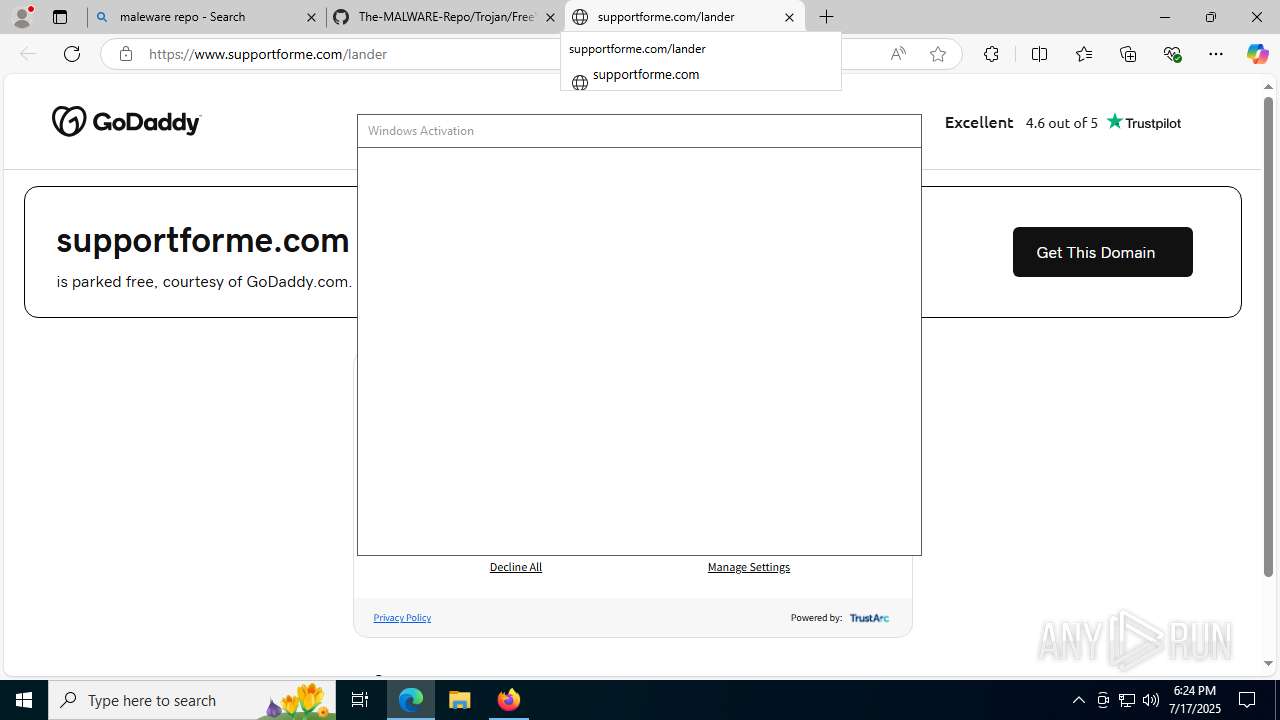Add this page to favorites

click(938, 54)
